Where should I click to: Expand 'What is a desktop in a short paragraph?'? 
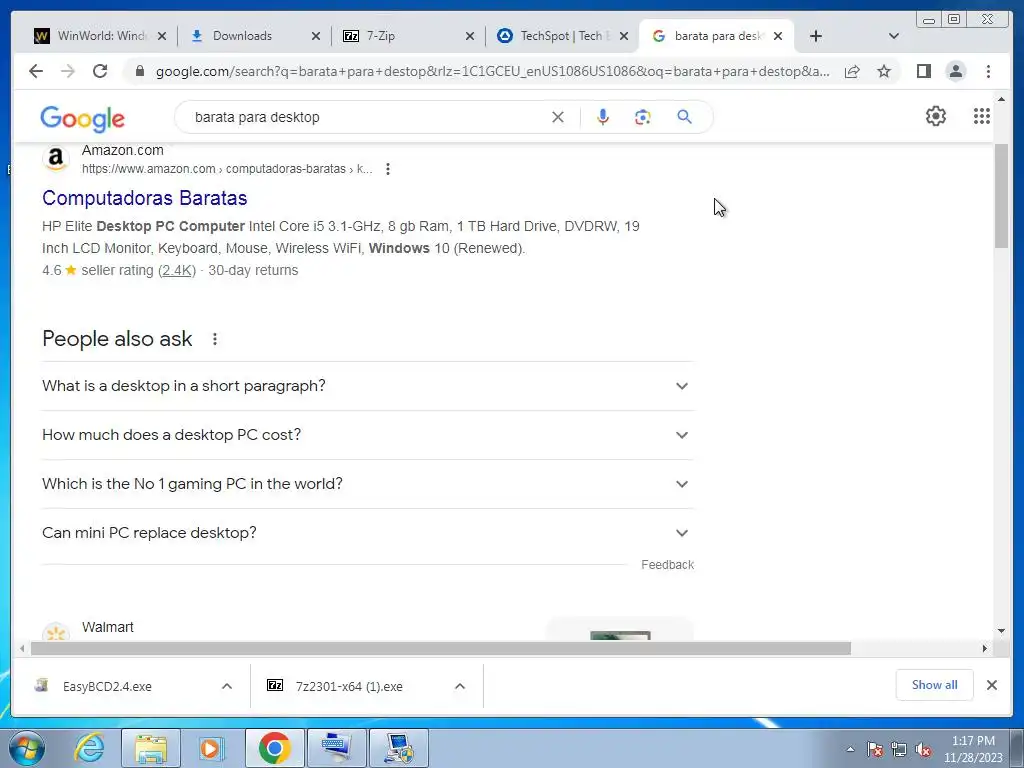click(368, 386)
